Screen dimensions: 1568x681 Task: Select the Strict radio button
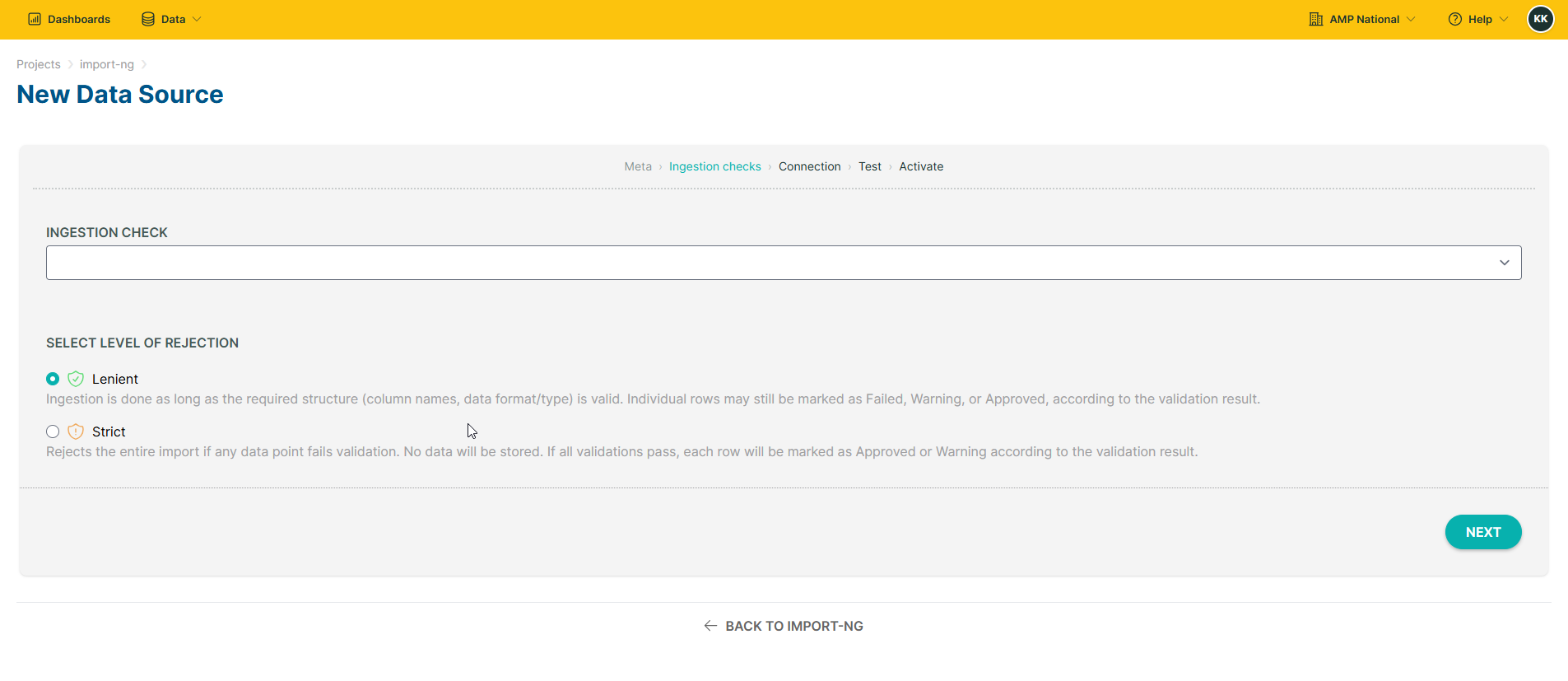pyautogui.click(x=53, y=431)
